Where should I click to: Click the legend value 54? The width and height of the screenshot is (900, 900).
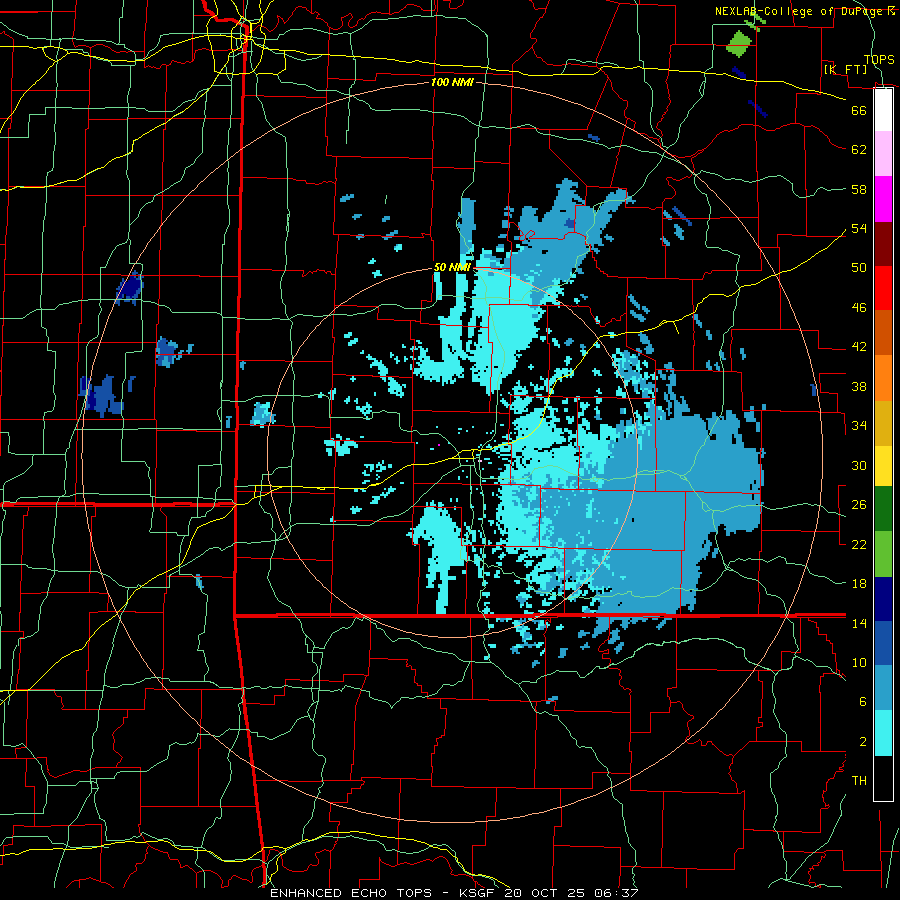(859, 228)
